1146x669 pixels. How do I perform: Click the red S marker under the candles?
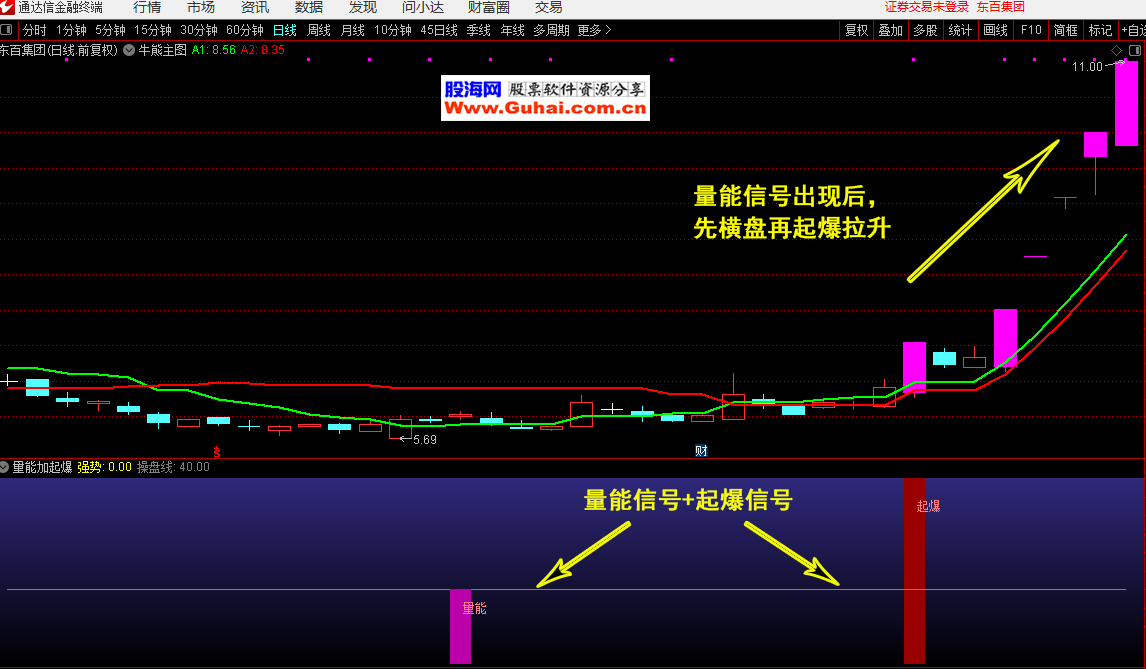(x=216, y=451)
